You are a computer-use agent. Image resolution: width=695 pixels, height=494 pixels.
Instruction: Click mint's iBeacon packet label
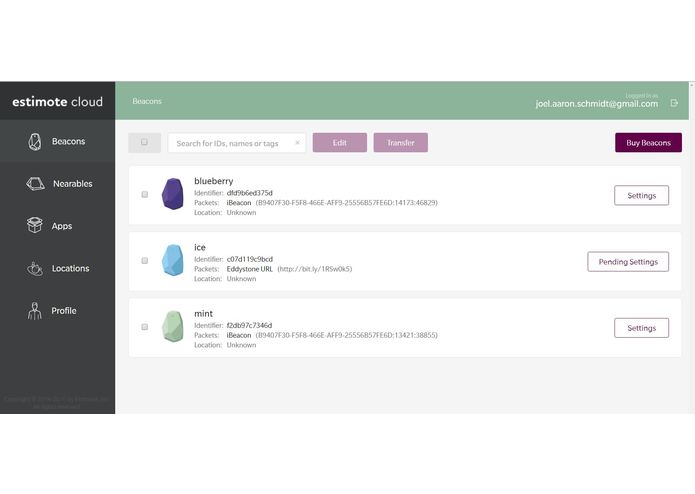click(239, 335)
